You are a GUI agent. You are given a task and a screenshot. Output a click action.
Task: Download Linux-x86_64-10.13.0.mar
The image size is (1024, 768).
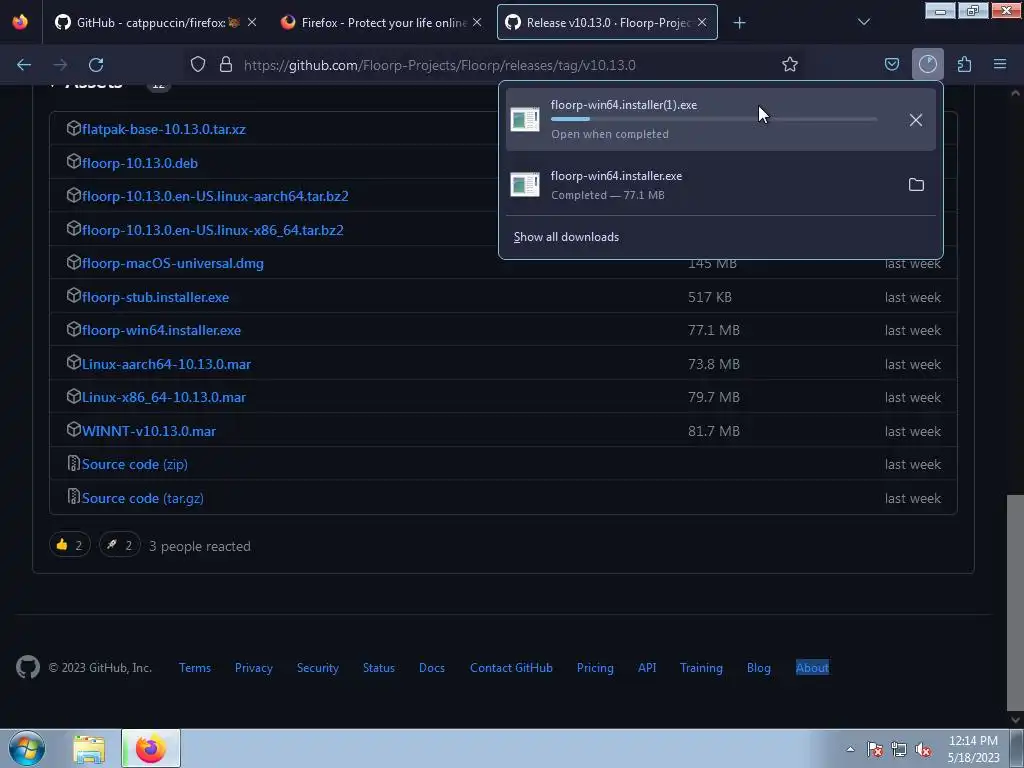click(163, 397)
